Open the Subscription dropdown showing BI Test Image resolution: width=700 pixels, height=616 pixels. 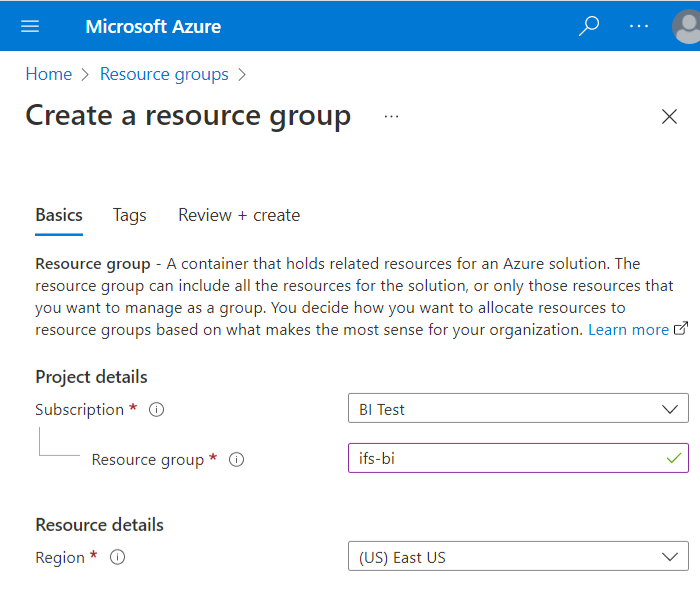518,408
